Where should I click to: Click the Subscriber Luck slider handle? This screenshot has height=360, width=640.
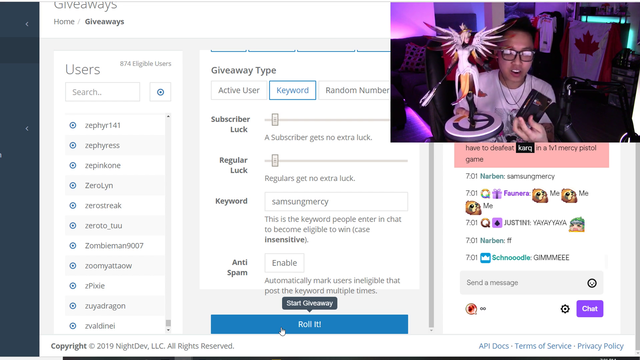coord(275,120)
